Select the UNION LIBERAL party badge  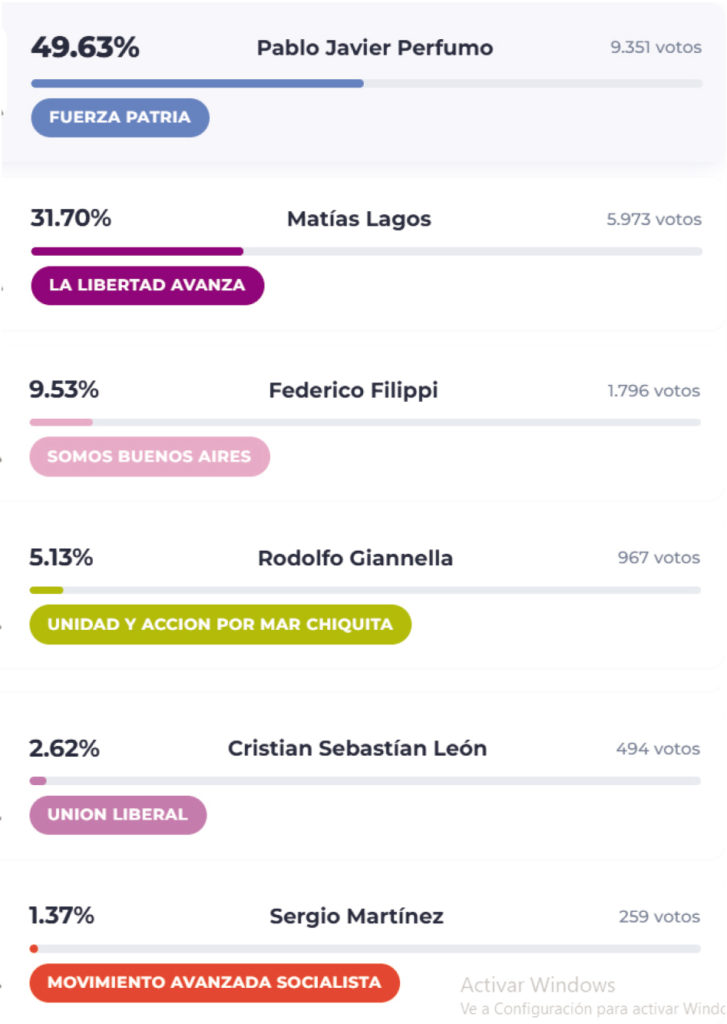click(118, 814)
